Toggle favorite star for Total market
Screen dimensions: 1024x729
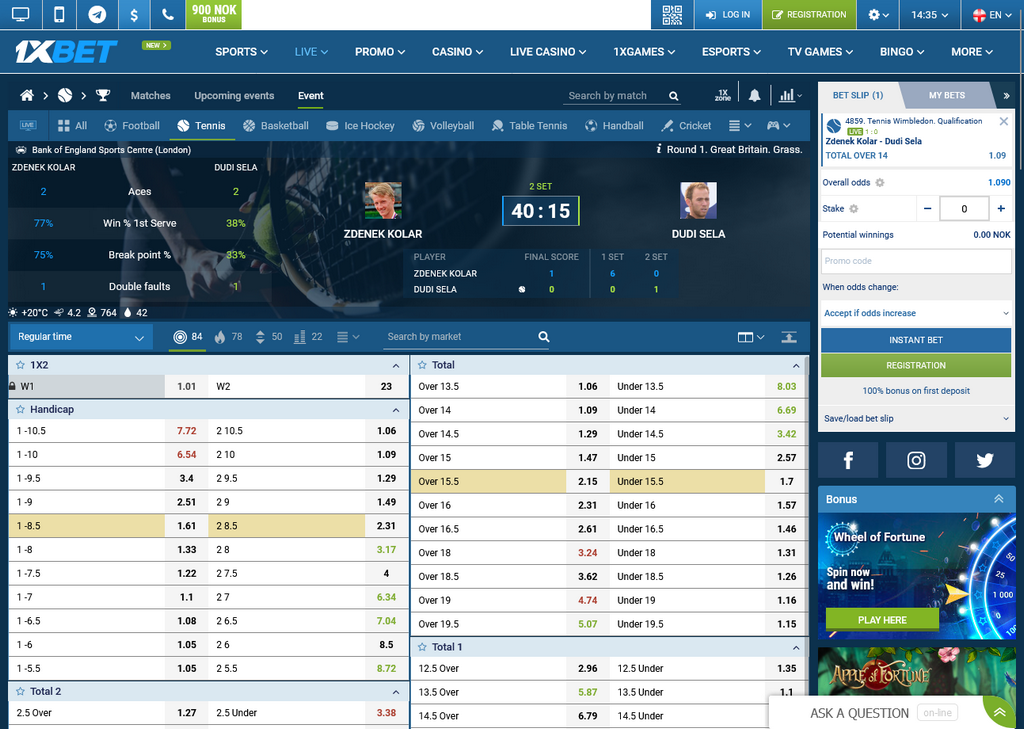click(422, 366)
